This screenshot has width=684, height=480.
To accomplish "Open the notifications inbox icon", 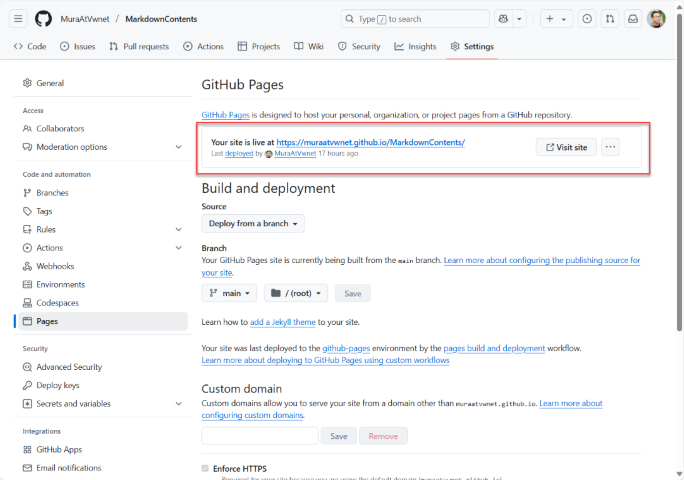I will coord(633,19).
